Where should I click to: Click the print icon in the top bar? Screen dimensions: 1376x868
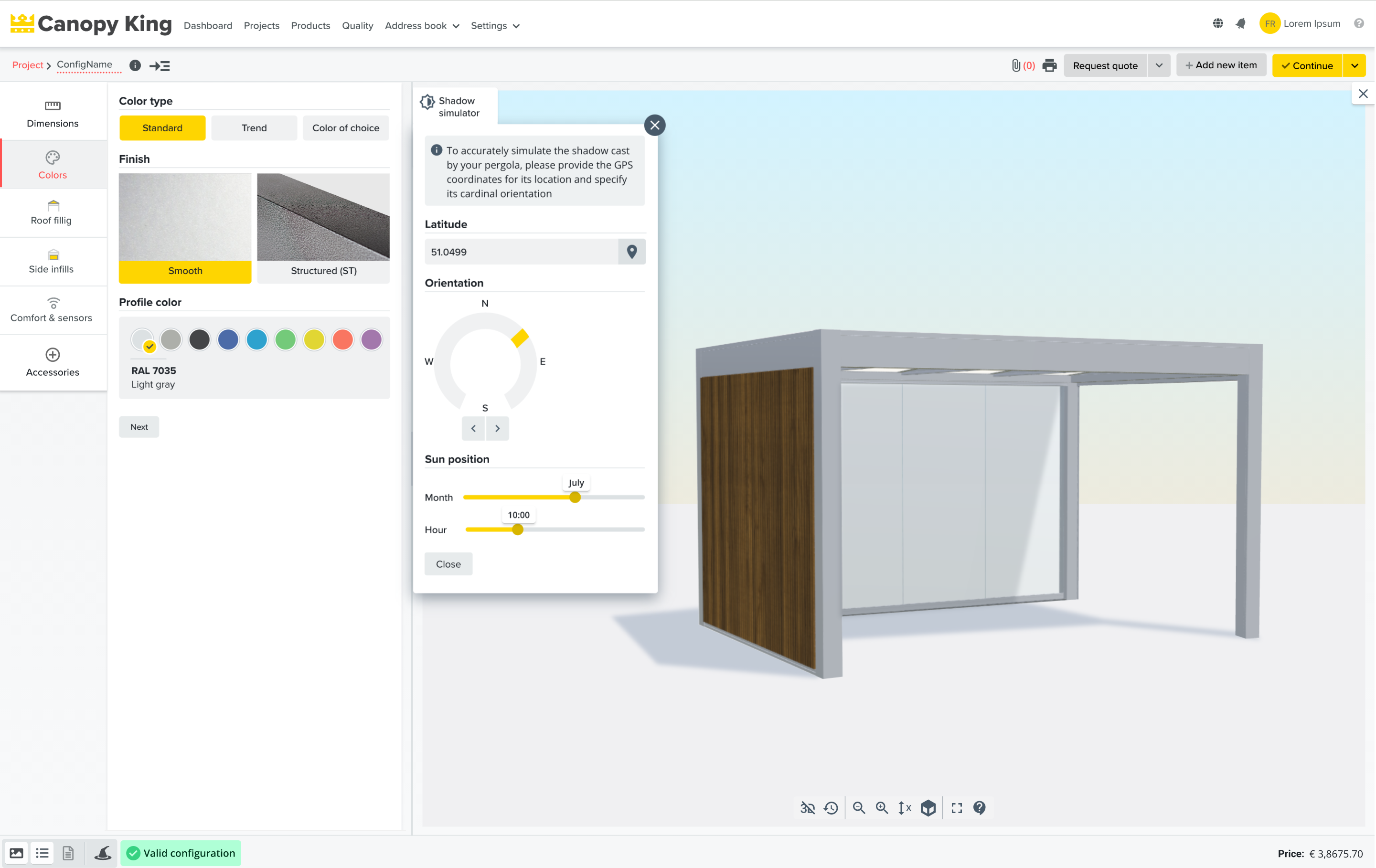(x=1049, y=65)
